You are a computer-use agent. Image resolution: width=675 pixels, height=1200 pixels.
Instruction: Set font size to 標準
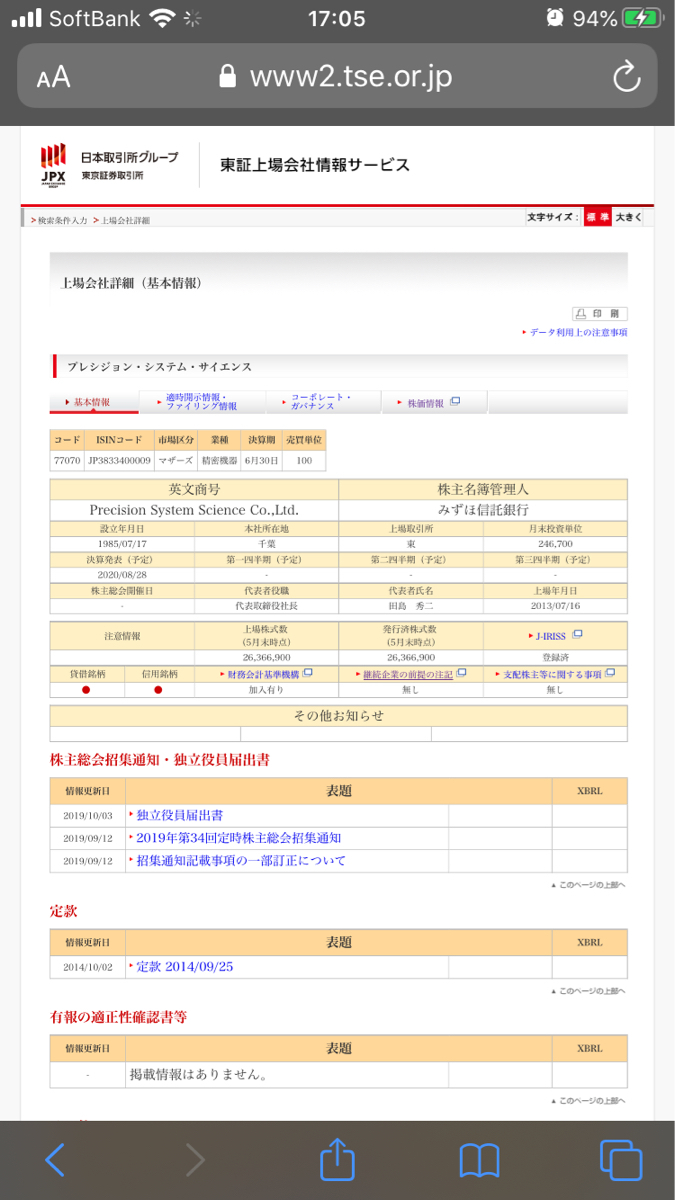pos(597,217)
